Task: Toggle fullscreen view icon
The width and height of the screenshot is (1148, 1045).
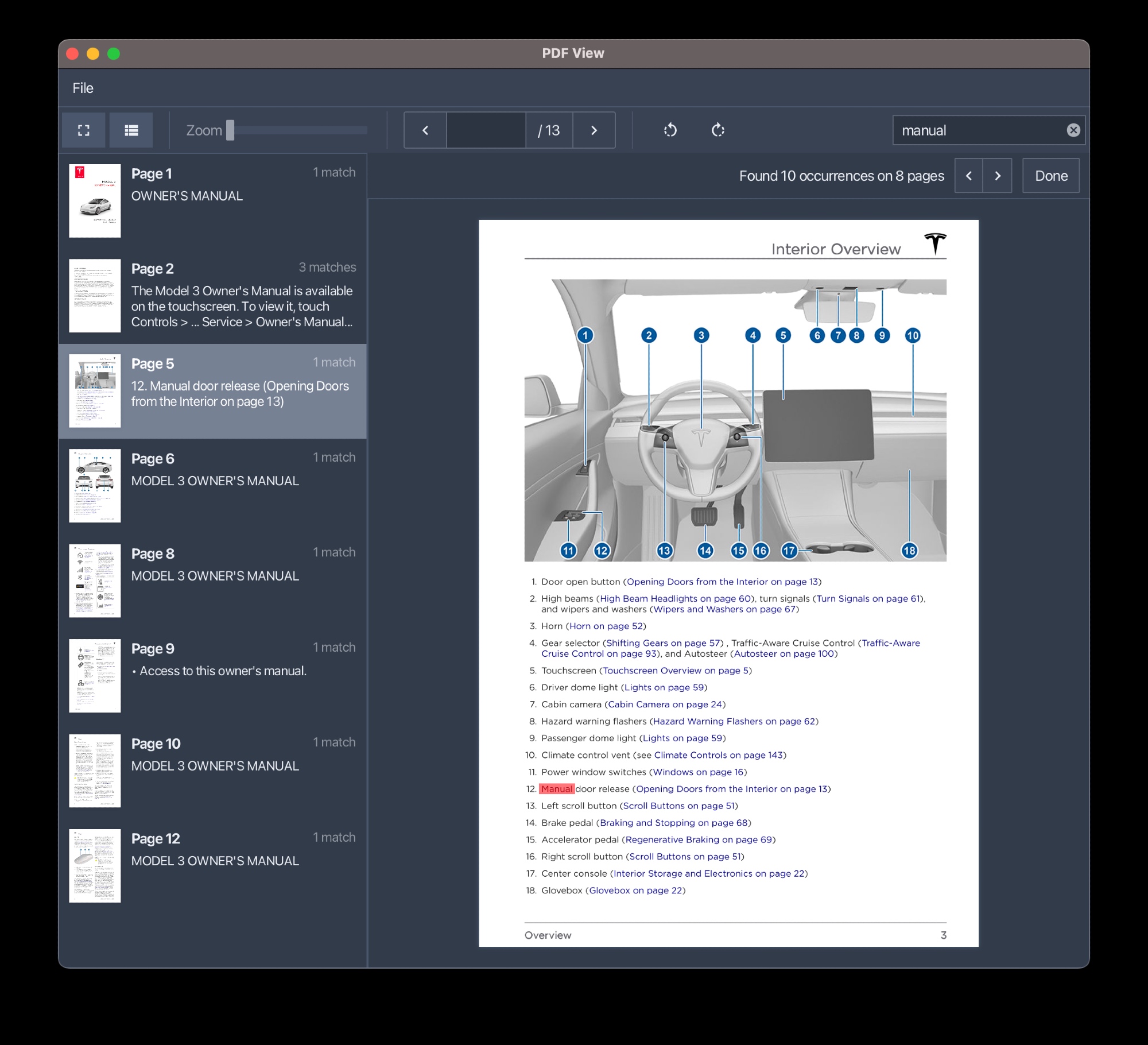Action: coord(84,130)
